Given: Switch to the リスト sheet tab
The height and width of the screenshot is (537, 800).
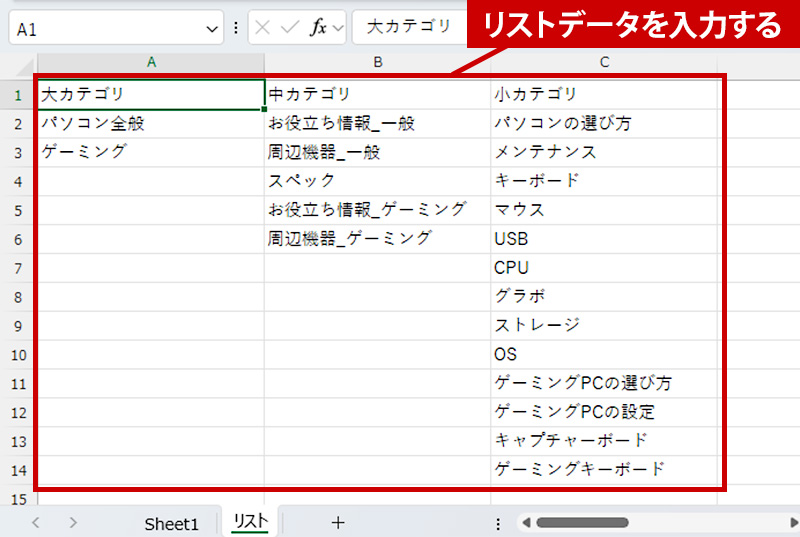Looking at the screenshot, I should pos(251,522).
